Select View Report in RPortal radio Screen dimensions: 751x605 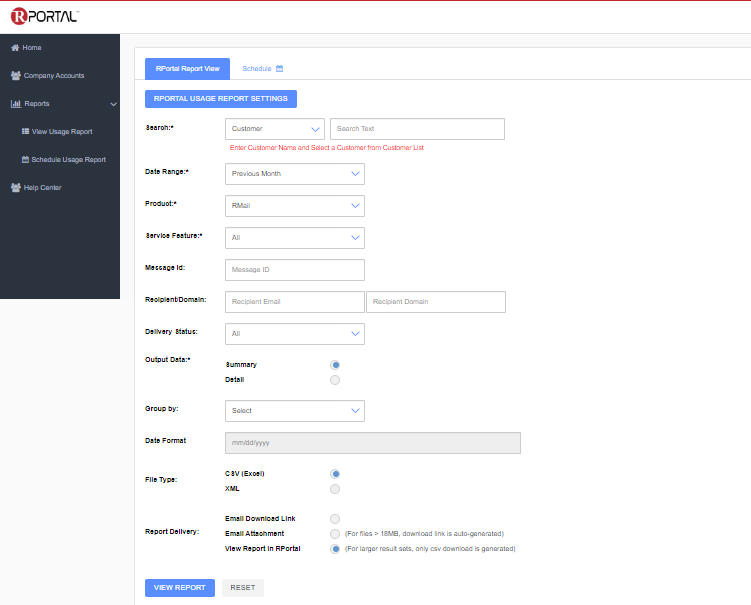pyautogui.click(x=335, y=549)
